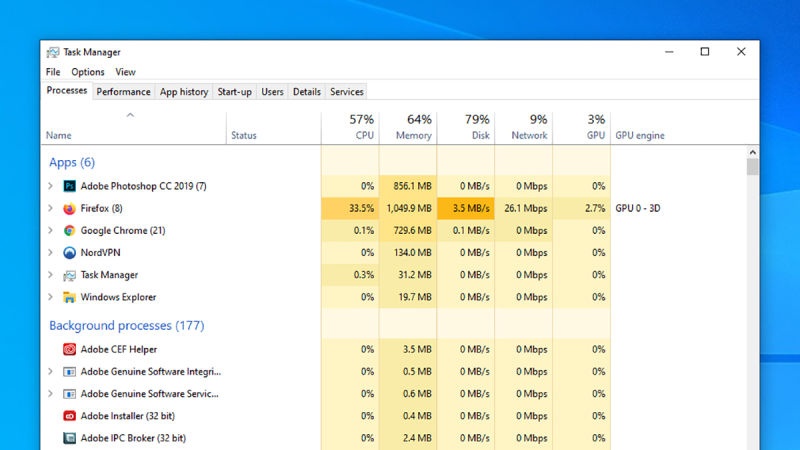Click the Windows Explorer folder icon
This screenshot has width=800, height=450.
point(69,297)
